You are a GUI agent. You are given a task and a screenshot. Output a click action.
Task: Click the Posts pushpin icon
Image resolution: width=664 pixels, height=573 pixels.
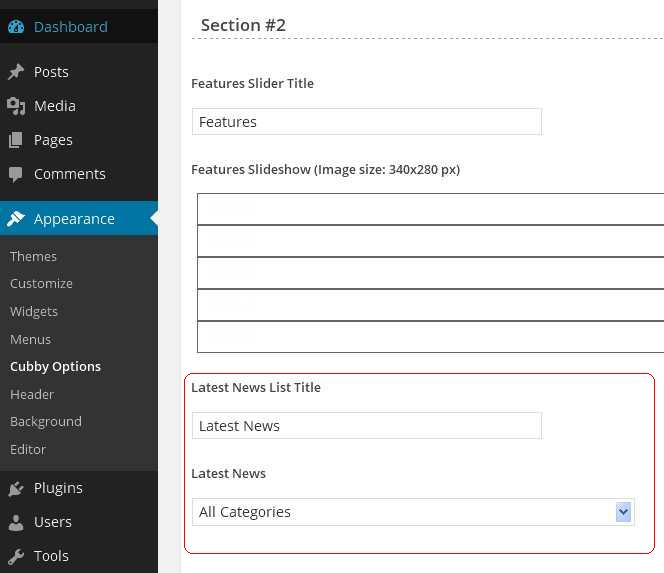16,72
